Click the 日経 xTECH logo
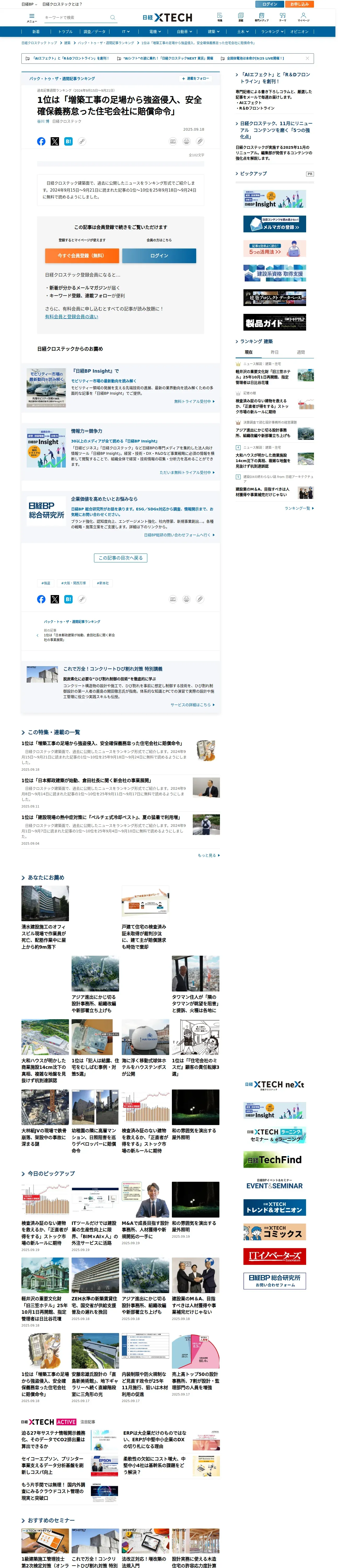Image resolution: width=338 pixels, height=1568 pixels. [x=167, y=18]
